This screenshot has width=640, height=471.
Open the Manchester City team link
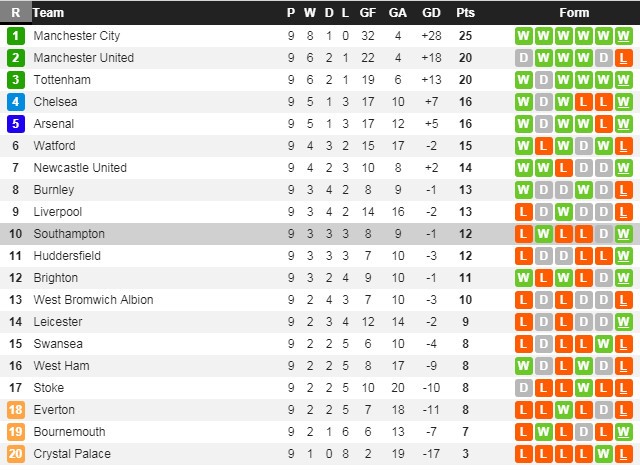76,36
